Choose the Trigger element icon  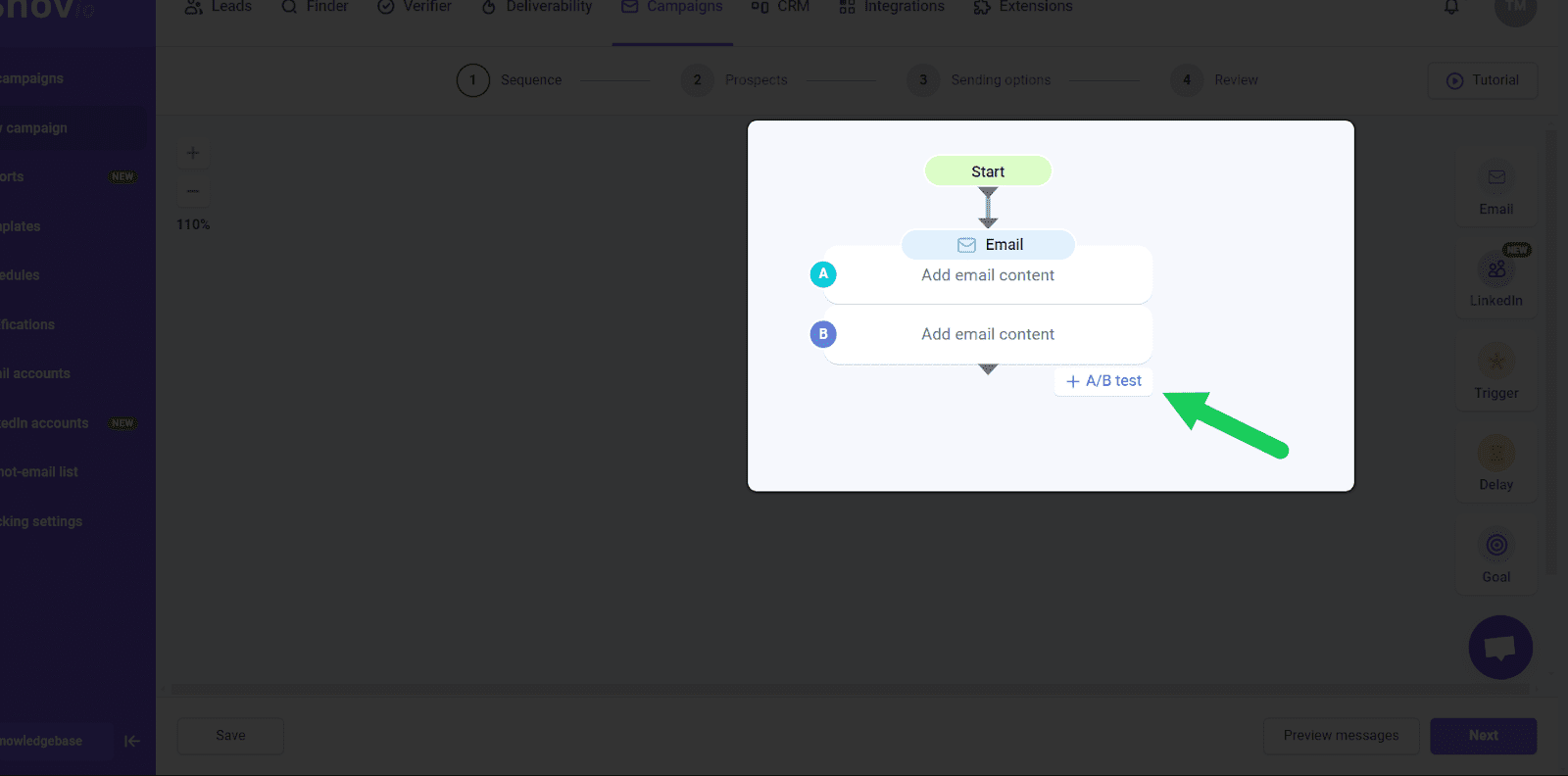(x=1495, y=362)
